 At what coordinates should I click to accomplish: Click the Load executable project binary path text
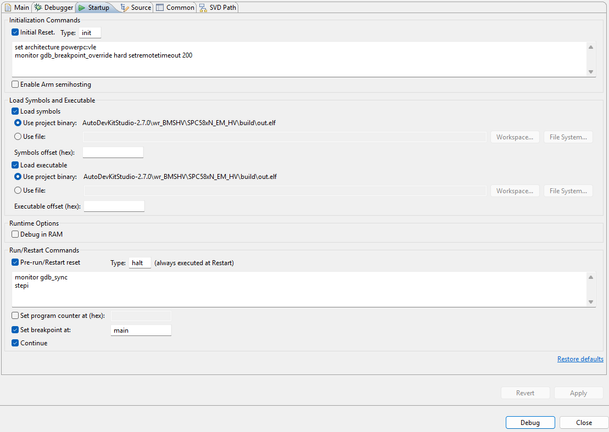pyautogui.click(x=180, y=177)
